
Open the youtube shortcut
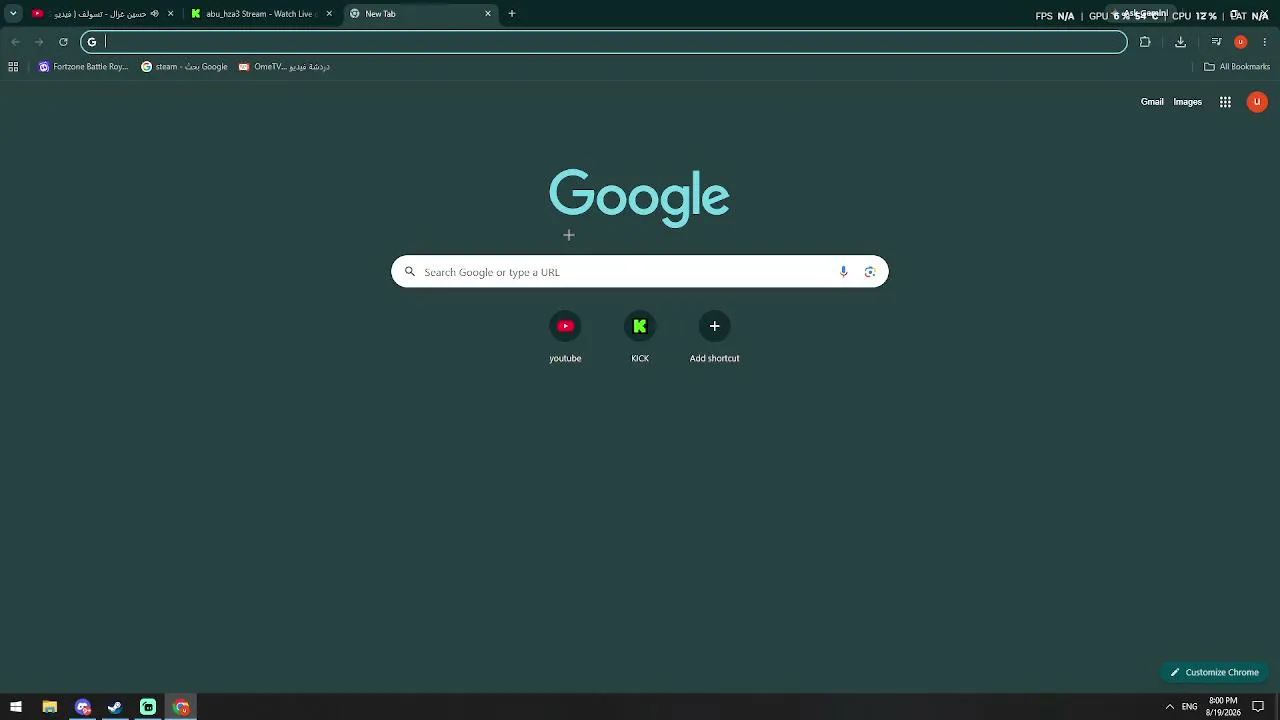565,337
